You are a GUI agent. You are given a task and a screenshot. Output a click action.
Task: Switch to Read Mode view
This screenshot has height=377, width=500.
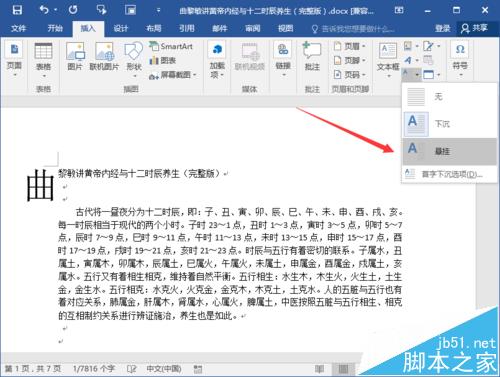coord(319,369)
